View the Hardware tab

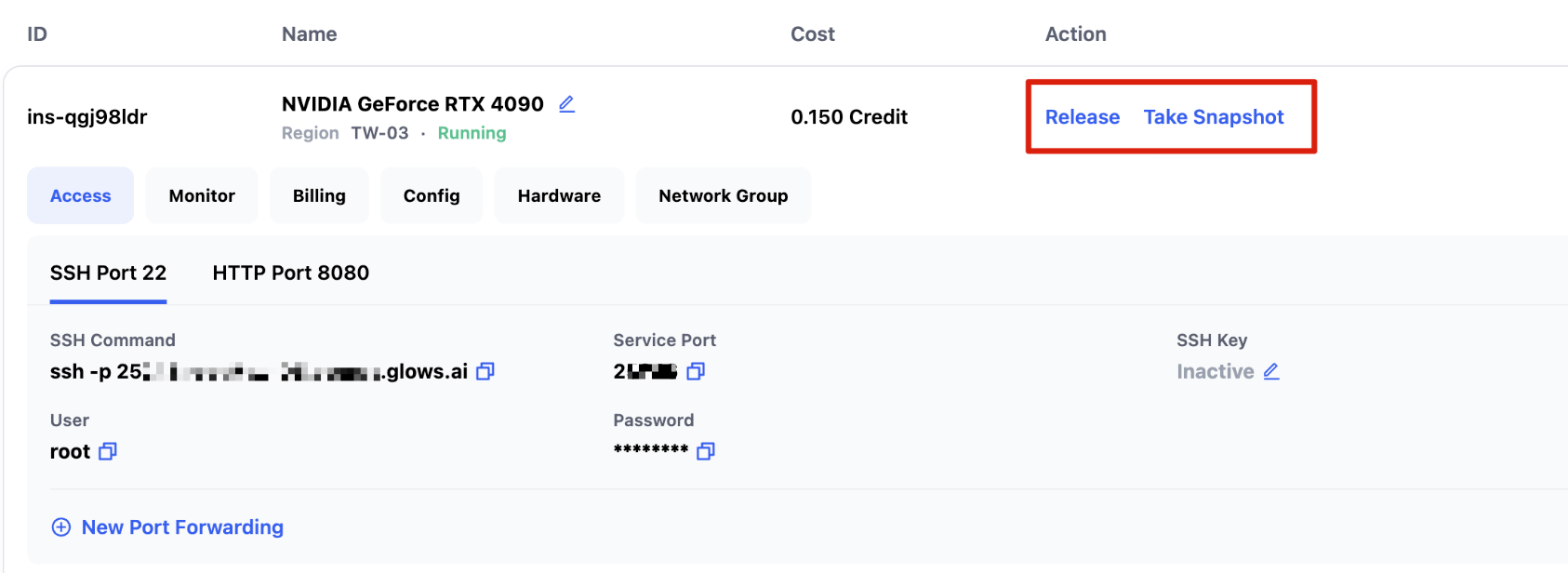click(x=559, y=195)
